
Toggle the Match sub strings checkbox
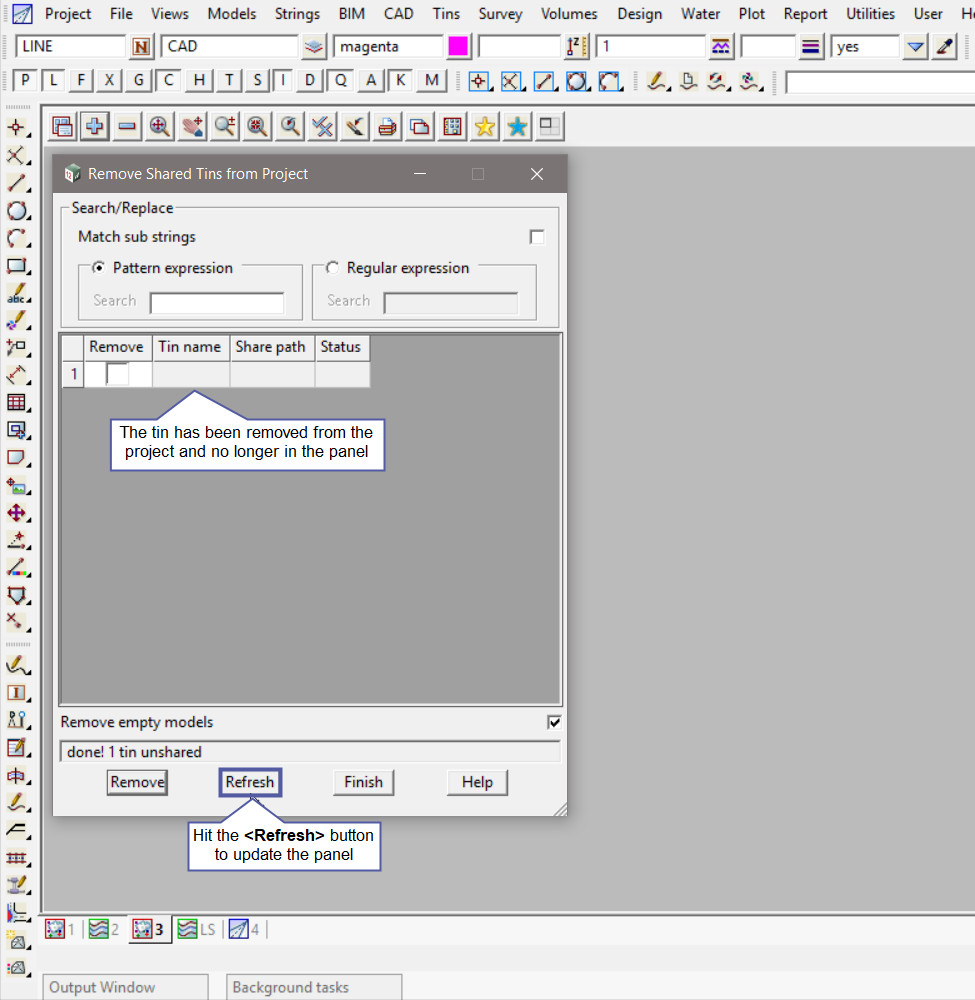coord(537,237)
